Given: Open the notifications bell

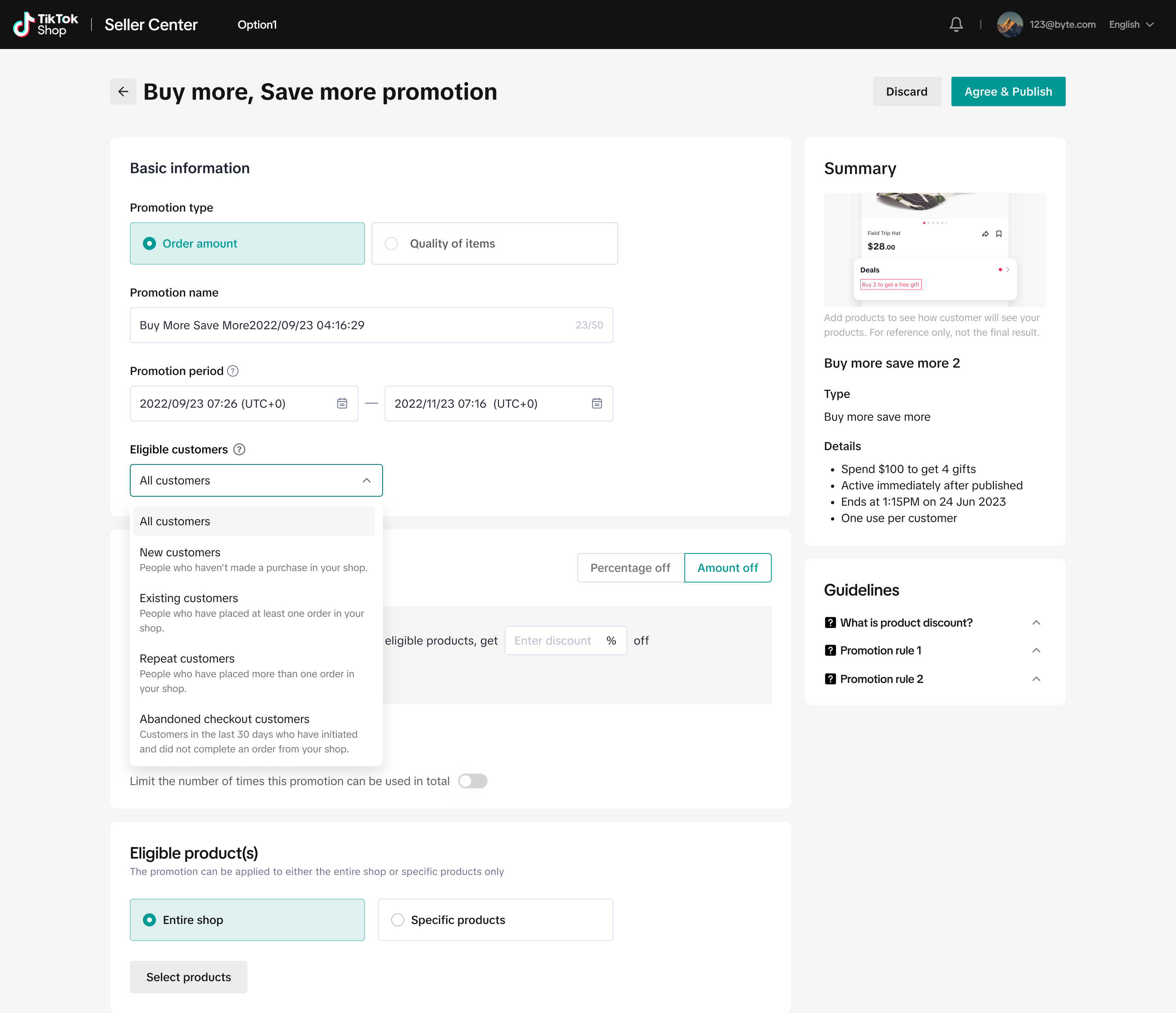Looking at the screenshot, I should click(x=956, y=25).
